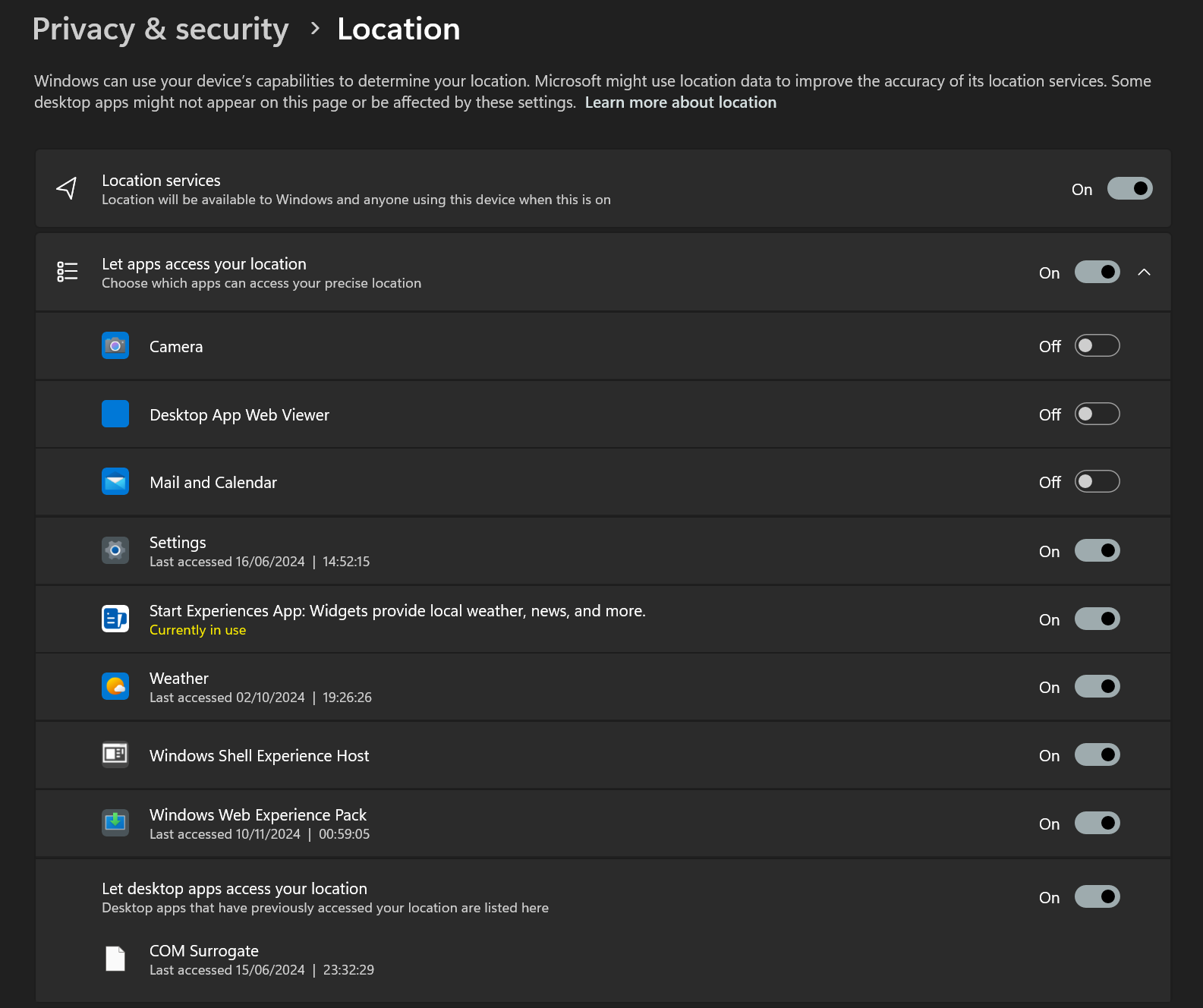
Task: Toggle off Windows Shell Experience Host location
Action: pos(1097,755)
